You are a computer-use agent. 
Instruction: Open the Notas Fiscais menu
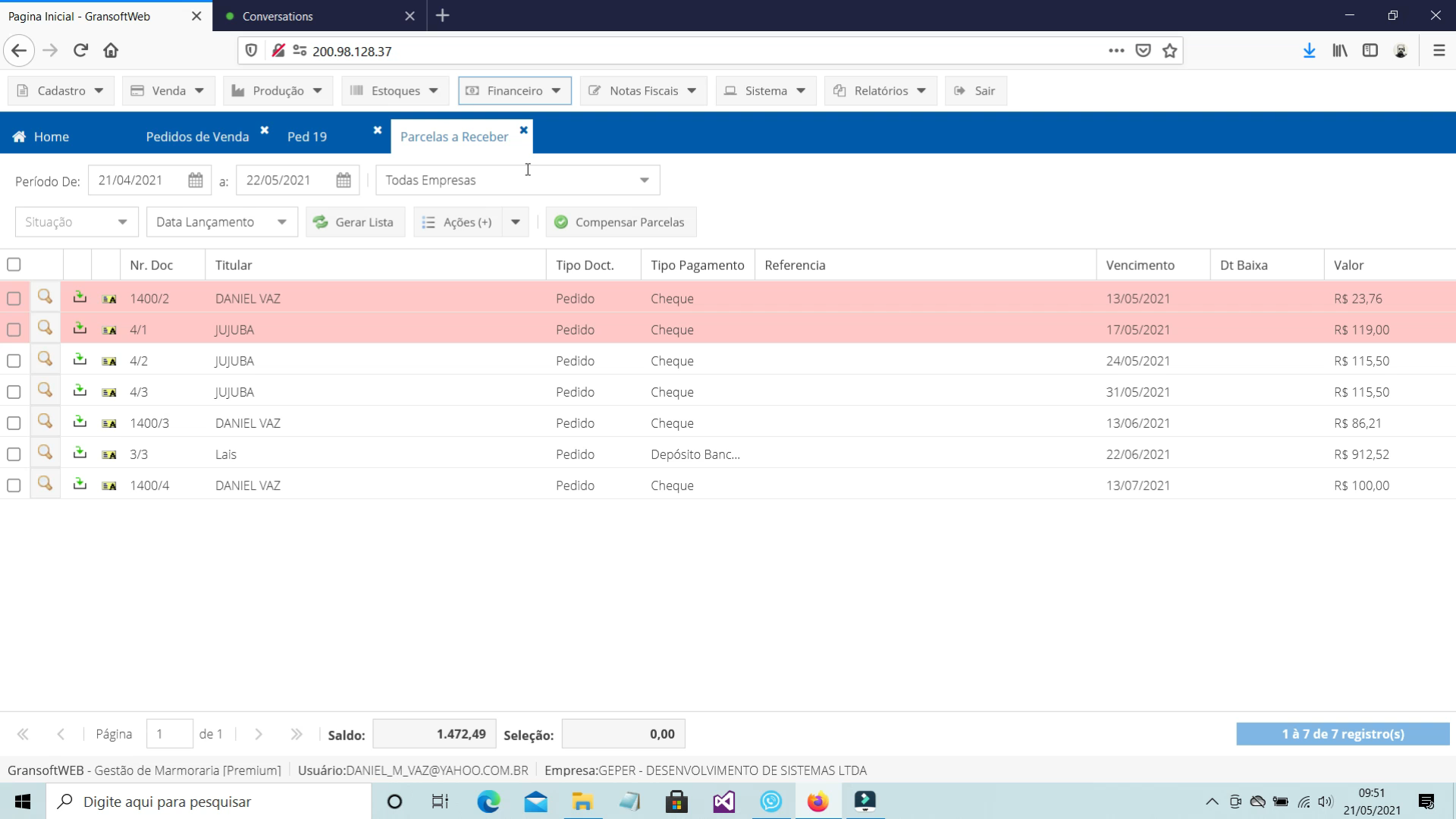click(644, 91)
